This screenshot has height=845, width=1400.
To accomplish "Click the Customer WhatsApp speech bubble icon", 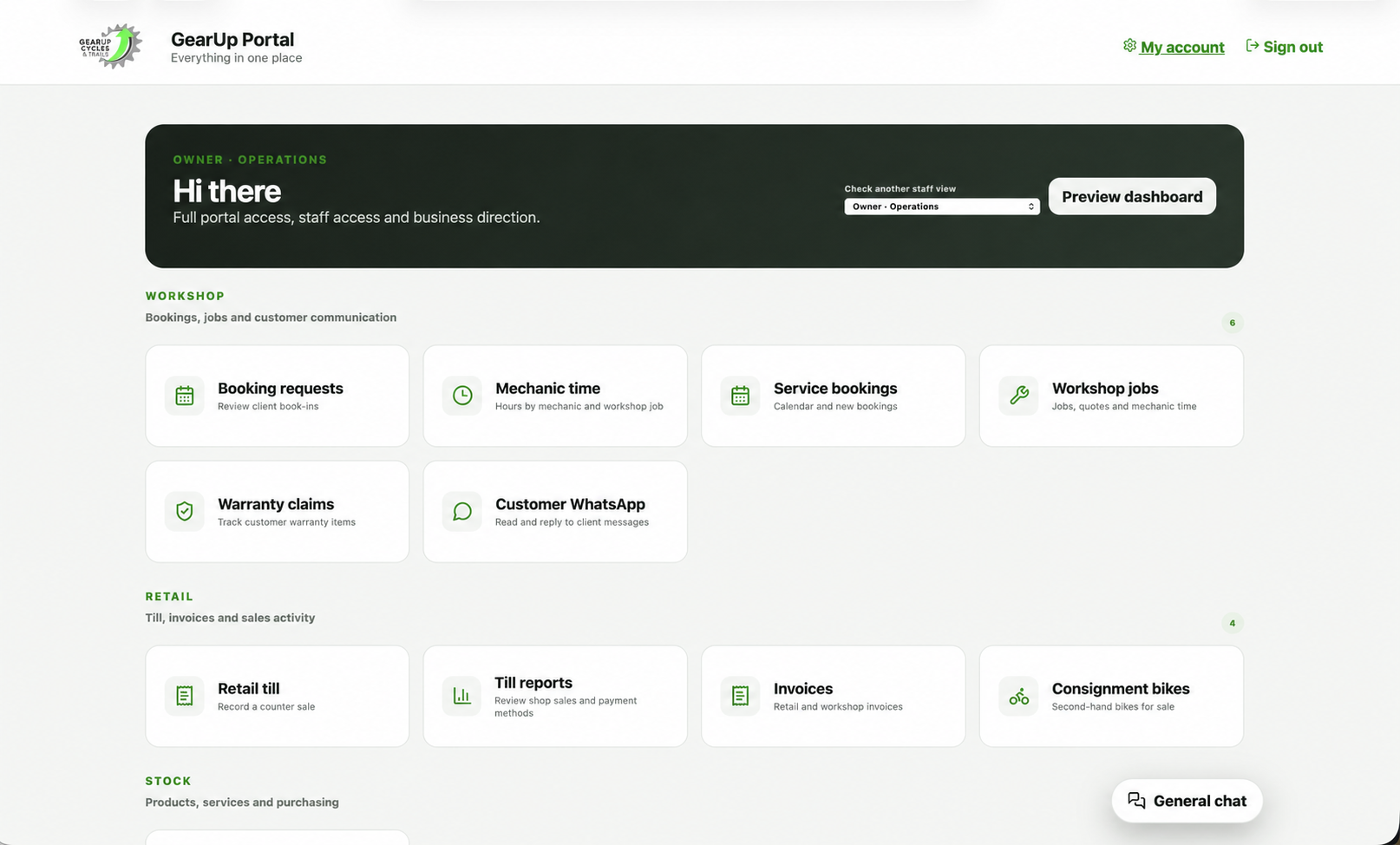I will pos(462,511).
